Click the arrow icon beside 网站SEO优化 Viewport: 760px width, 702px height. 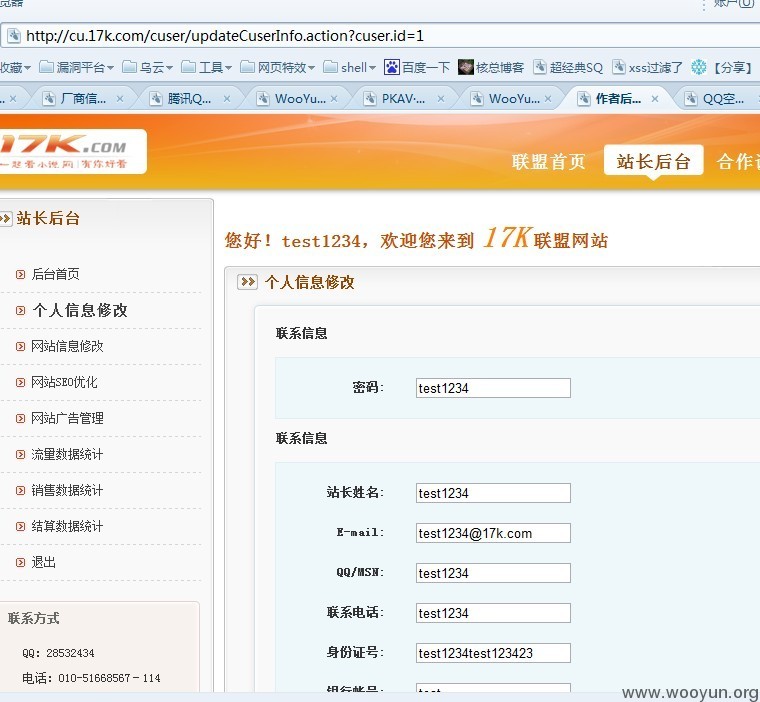[20, 383]
